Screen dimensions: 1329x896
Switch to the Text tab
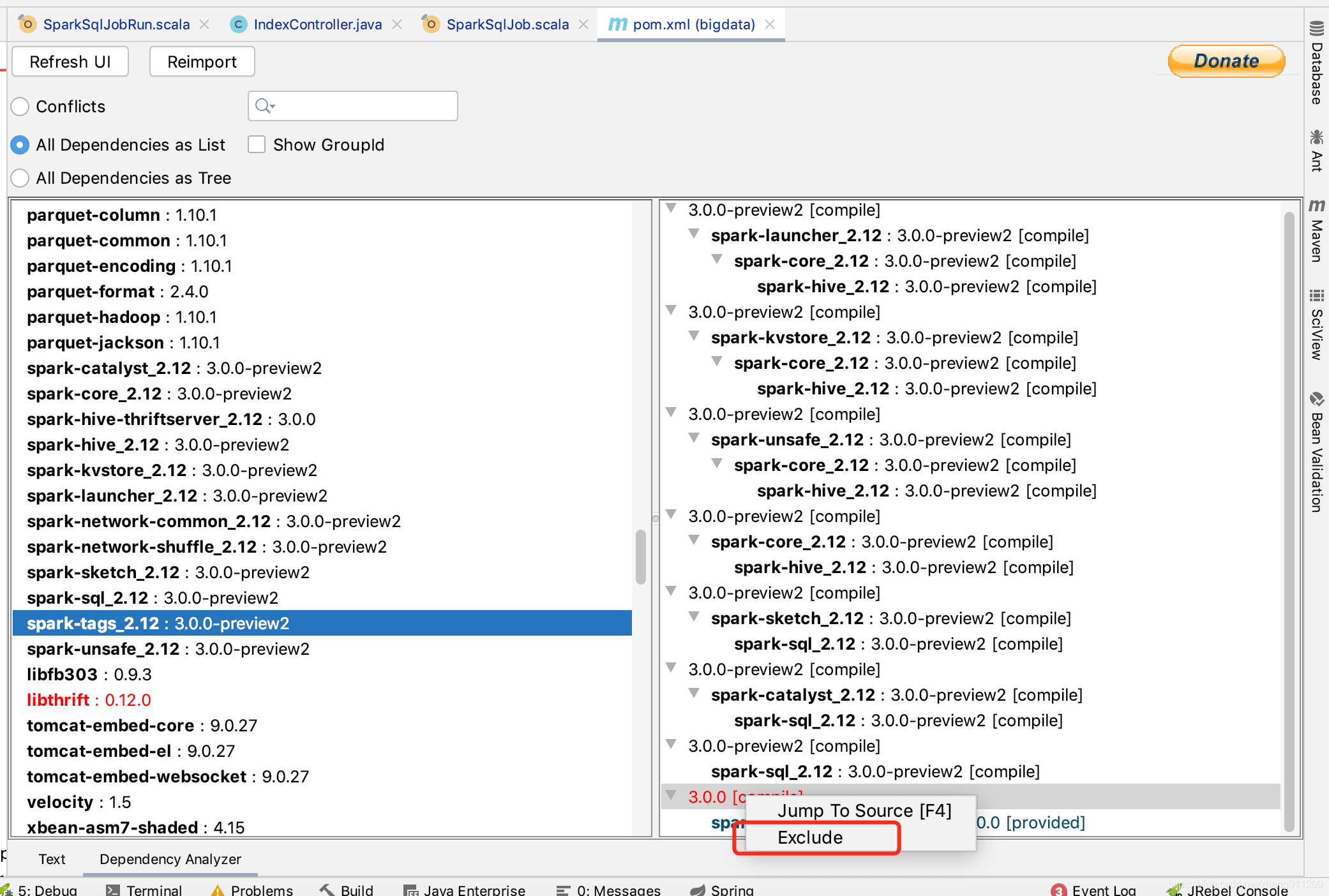point(52,859)
